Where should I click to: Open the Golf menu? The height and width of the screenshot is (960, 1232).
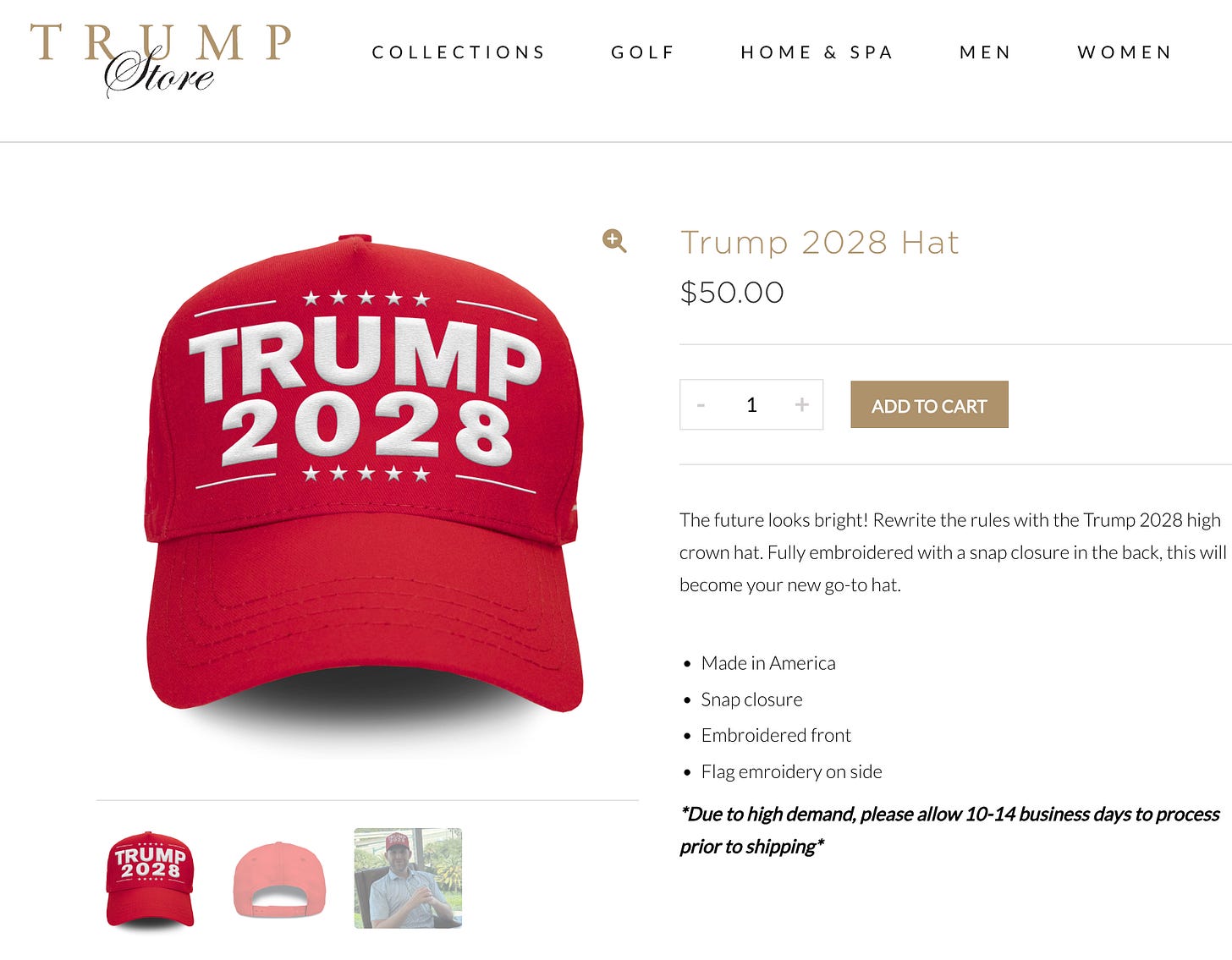[x=643, y=52]
